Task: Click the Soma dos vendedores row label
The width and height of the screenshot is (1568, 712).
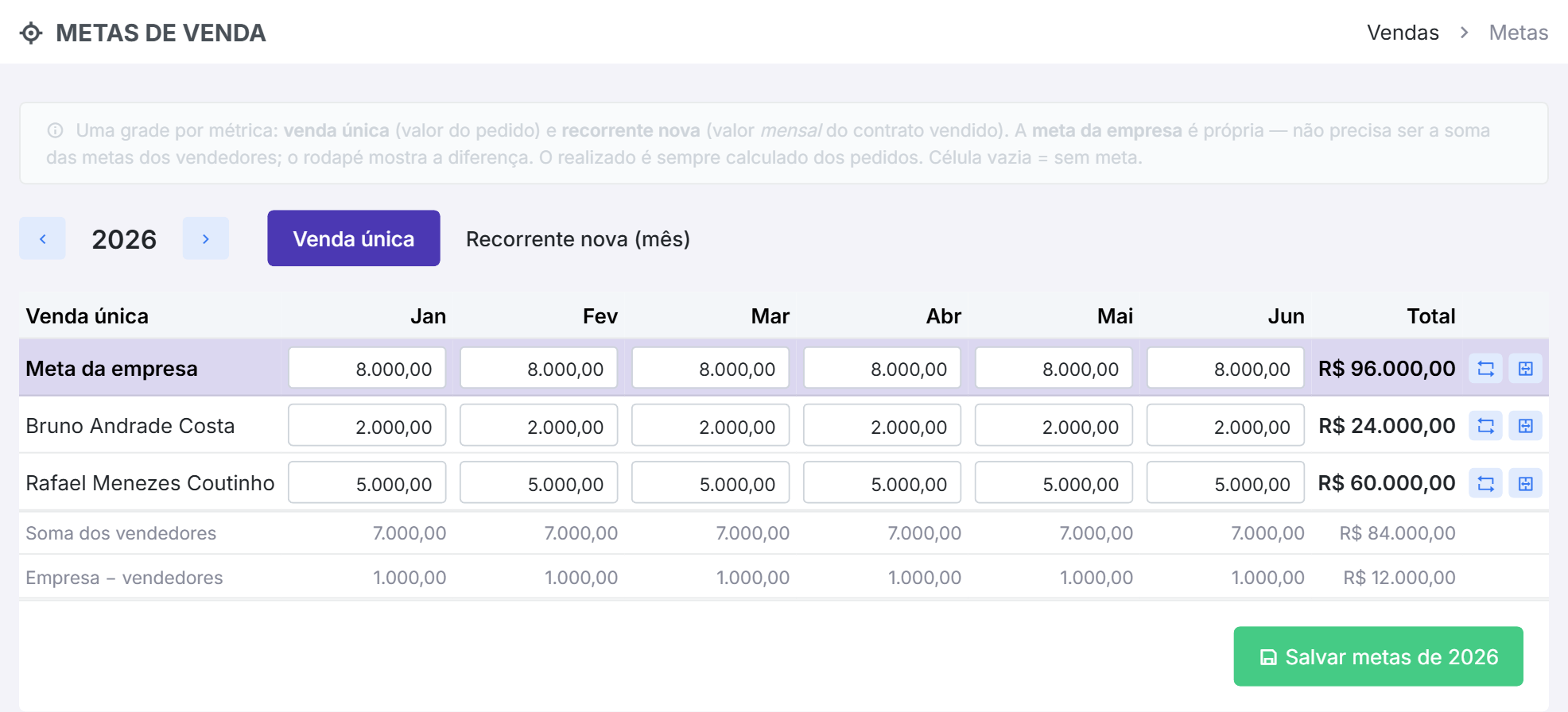Action: point(121,533)
